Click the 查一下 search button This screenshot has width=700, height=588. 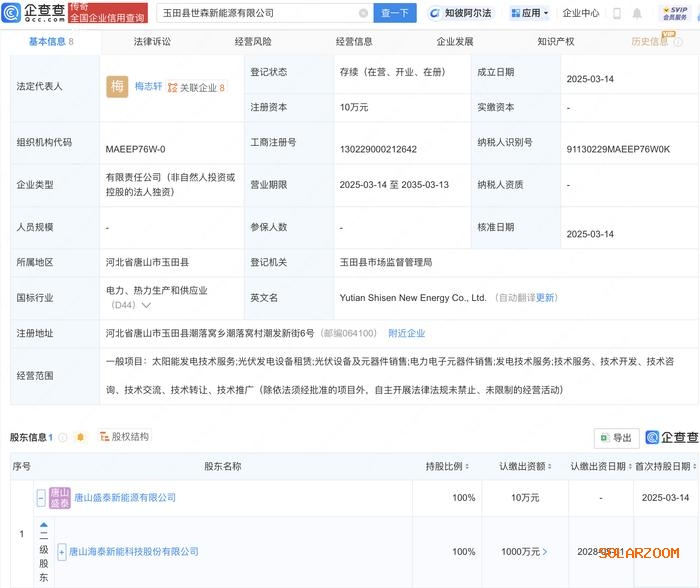coord(395,13)
